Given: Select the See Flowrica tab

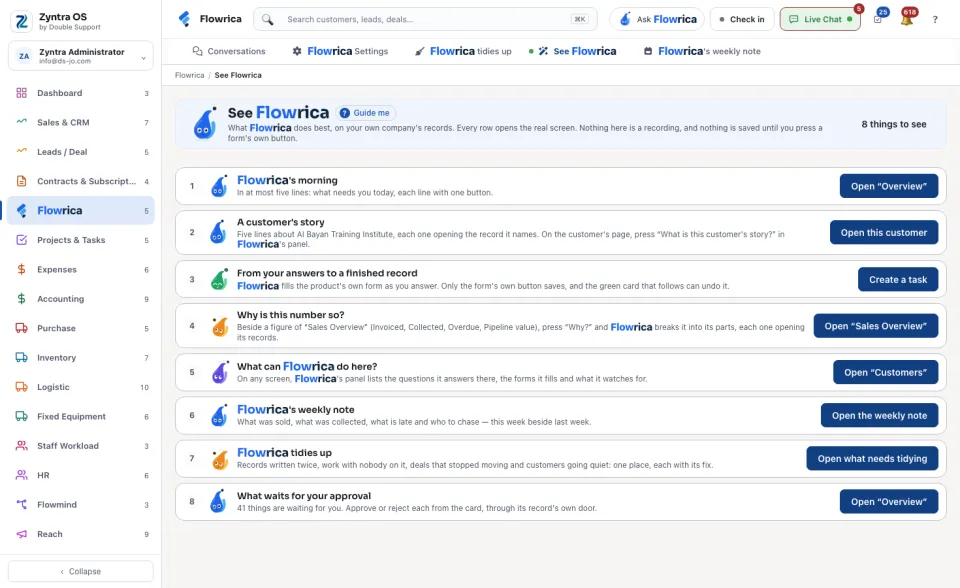Looking at the screenshot, I should point(572,51).
